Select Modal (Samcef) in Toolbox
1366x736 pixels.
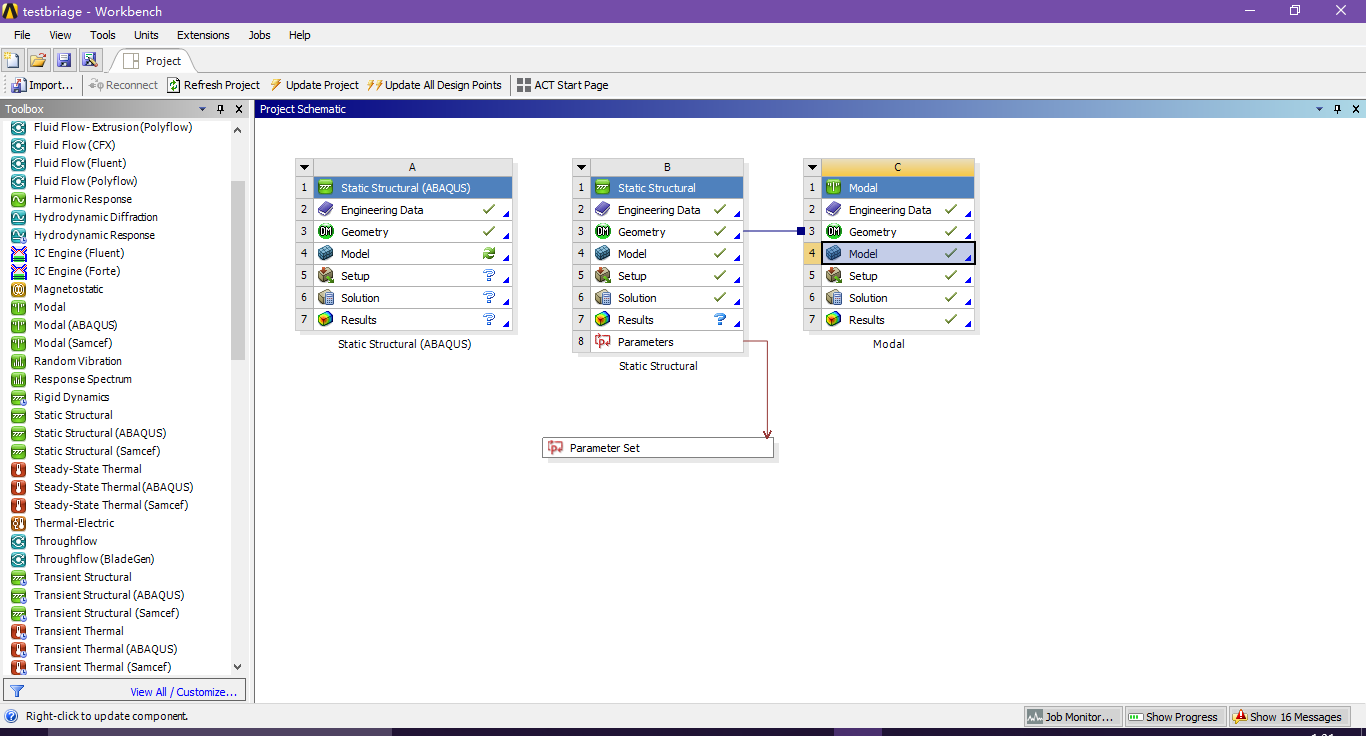click(74, 343)
